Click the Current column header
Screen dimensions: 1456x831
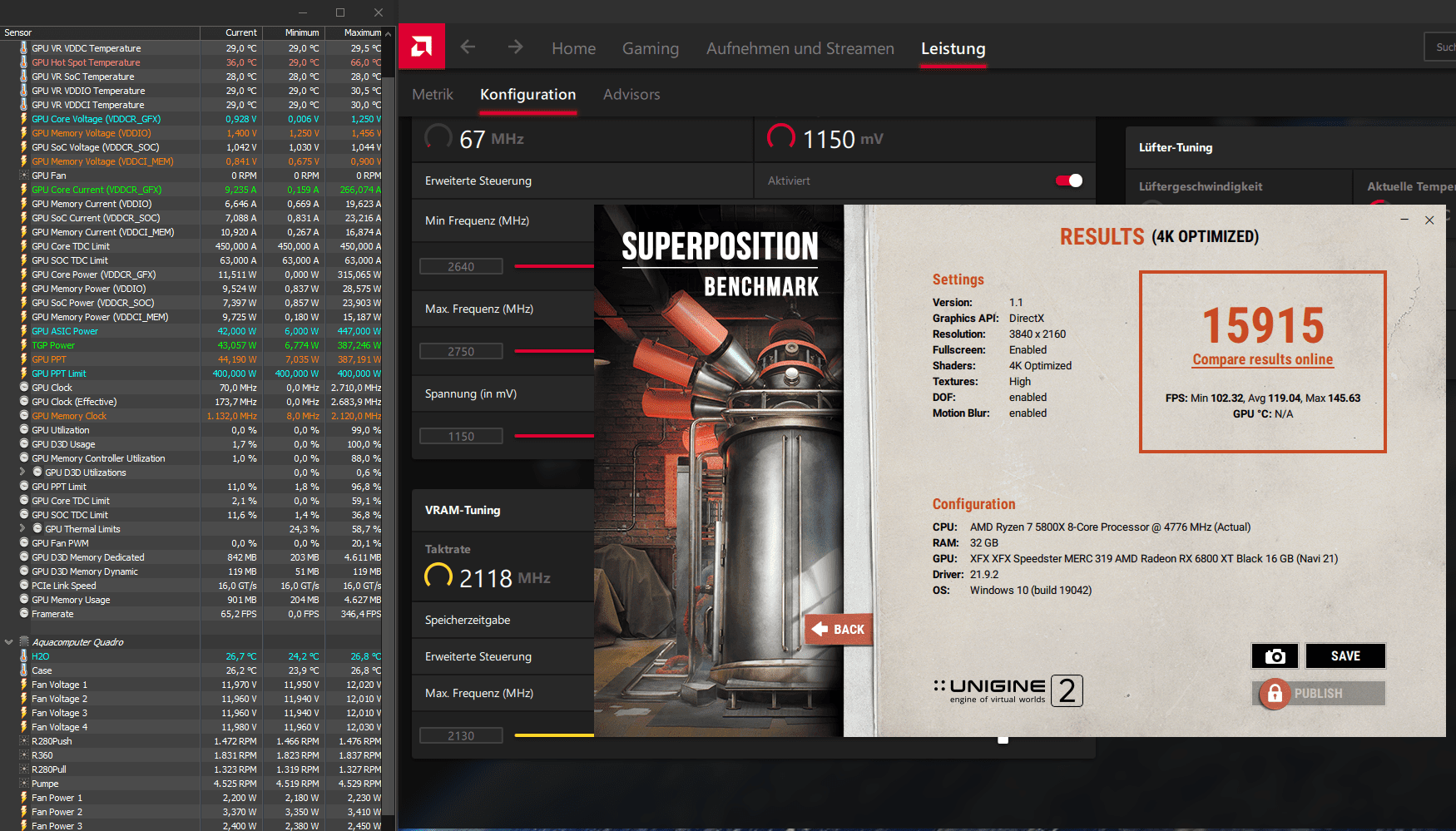231,32
